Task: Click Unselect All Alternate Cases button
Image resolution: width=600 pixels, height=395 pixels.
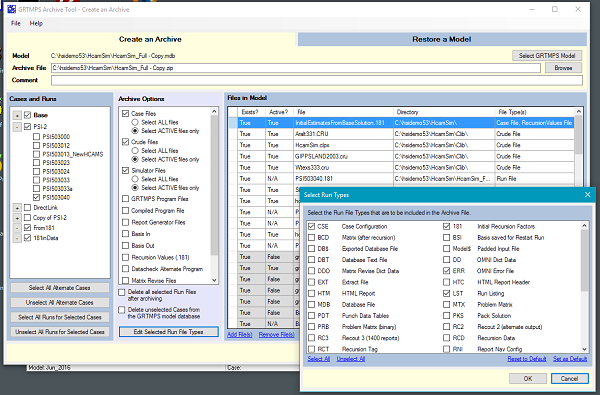Action: tap(60, 302)
